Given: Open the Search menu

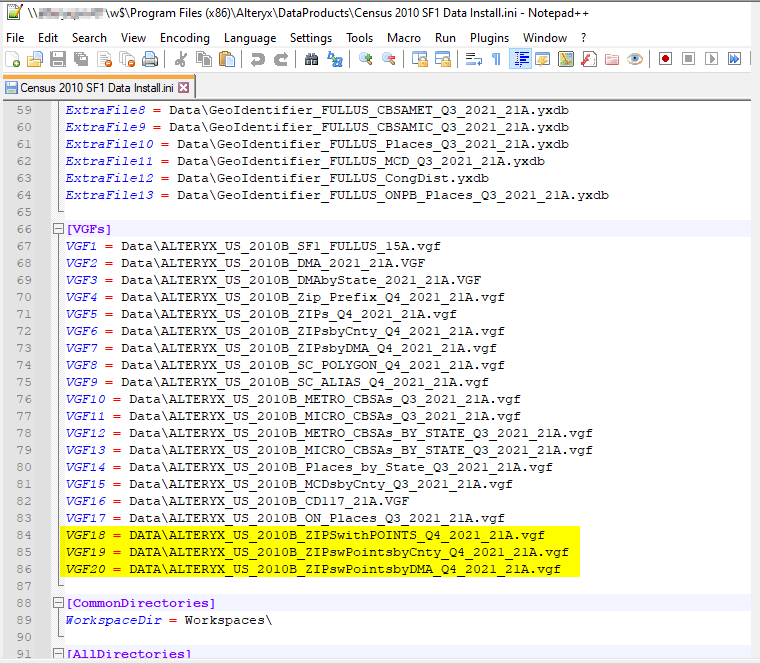Looking at the screenshot, I should pyautogui.click(x=89, y=38).
